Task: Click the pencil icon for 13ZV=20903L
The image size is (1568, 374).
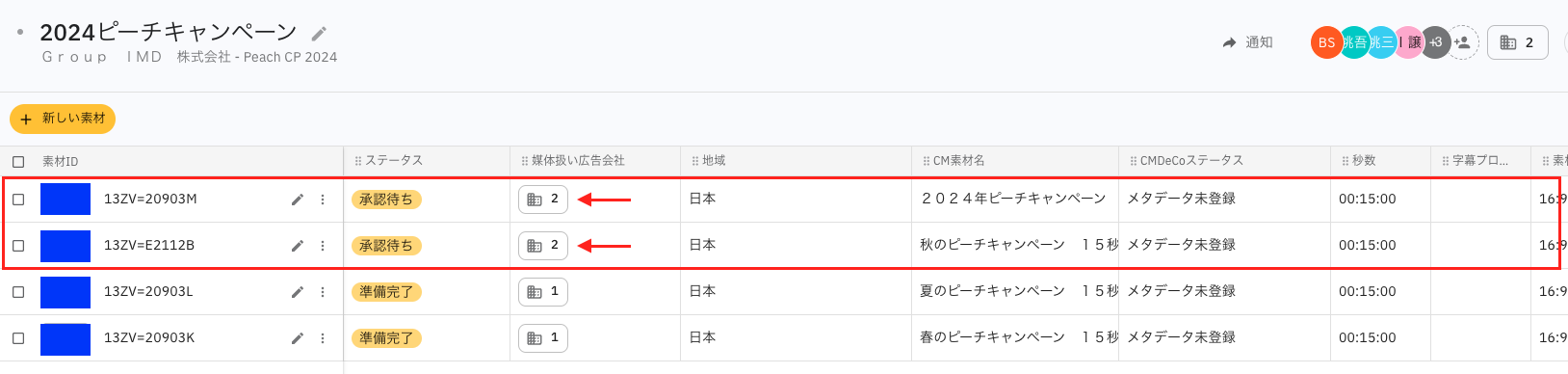Action: point(298,292)
